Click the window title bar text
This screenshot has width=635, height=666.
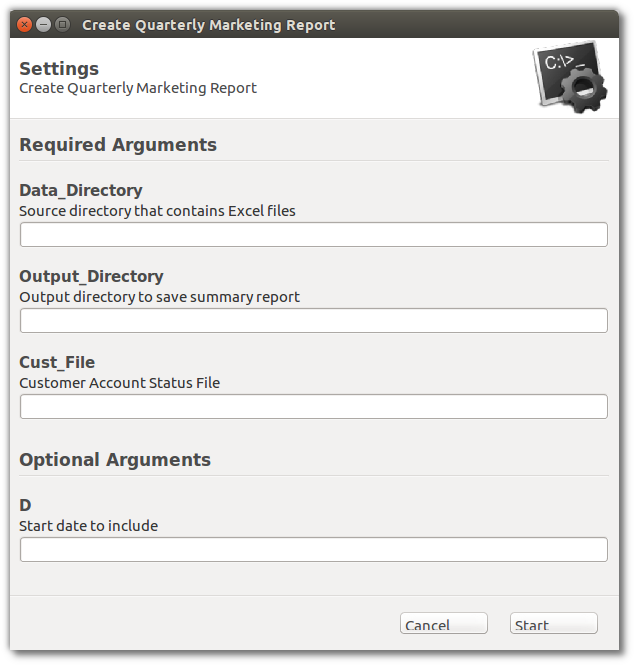coord(209,25)
